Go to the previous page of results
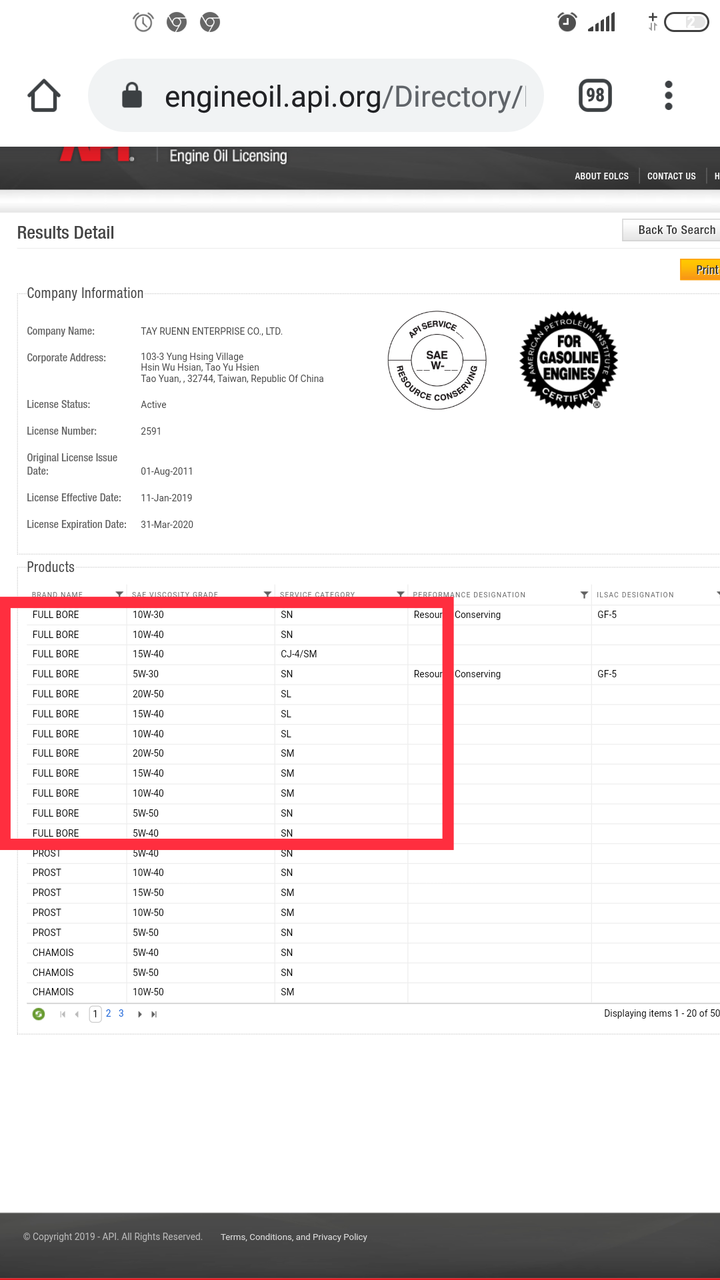720x1280 pixels. [x=77, y=1014]
